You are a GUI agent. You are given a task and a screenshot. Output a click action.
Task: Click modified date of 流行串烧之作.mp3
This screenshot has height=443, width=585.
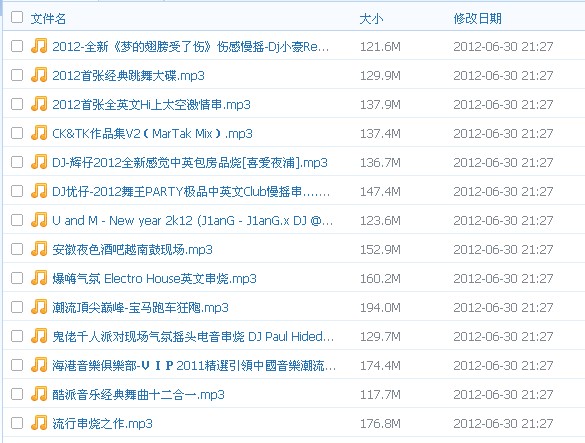pos(503,424)
